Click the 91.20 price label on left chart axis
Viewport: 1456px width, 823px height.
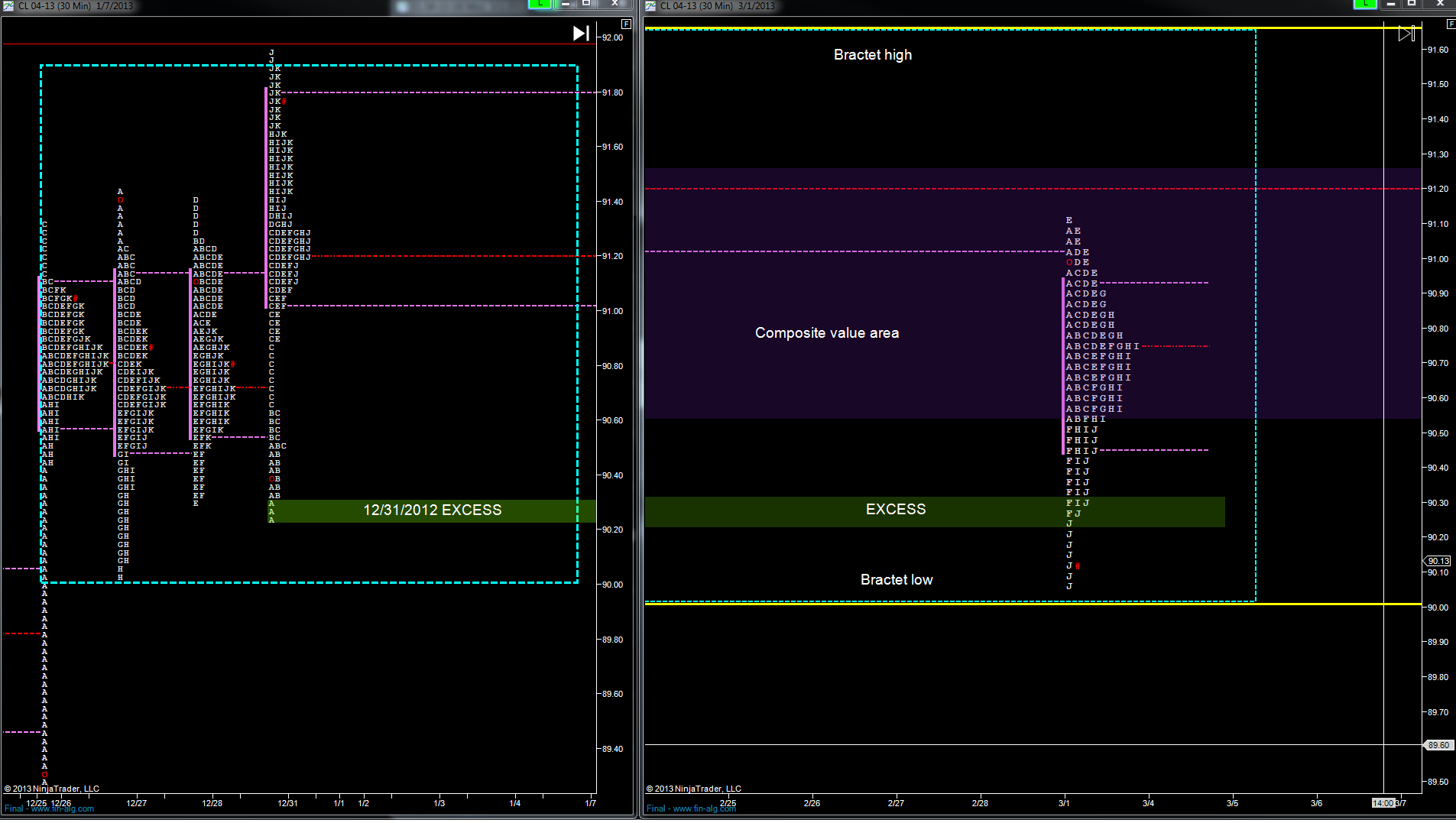[x=613, y=256]
